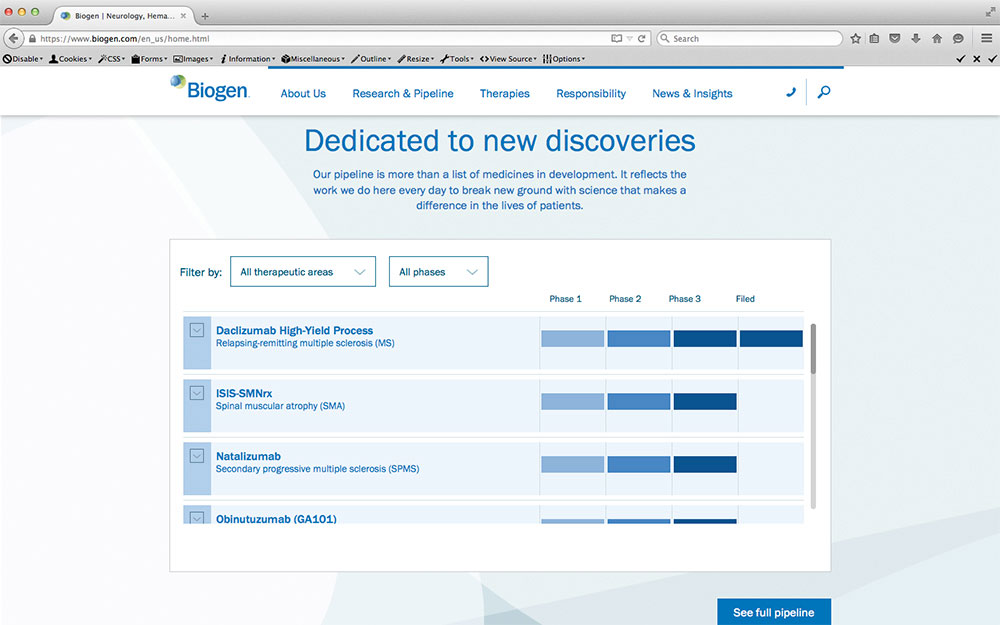Open the About Us navigation menu
The width and height of the screenshot is (1000, 625).
click(x=303, y=94)
